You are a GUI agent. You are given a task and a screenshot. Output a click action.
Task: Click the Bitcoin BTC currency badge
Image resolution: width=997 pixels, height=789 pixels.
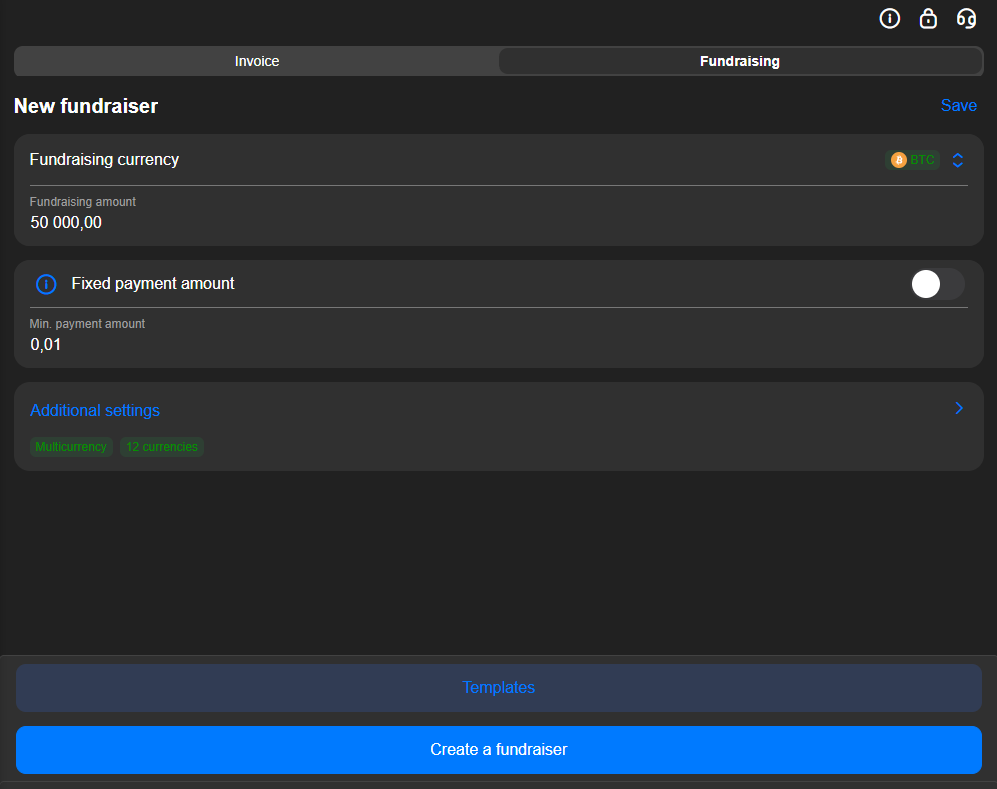tap(912, 160)
